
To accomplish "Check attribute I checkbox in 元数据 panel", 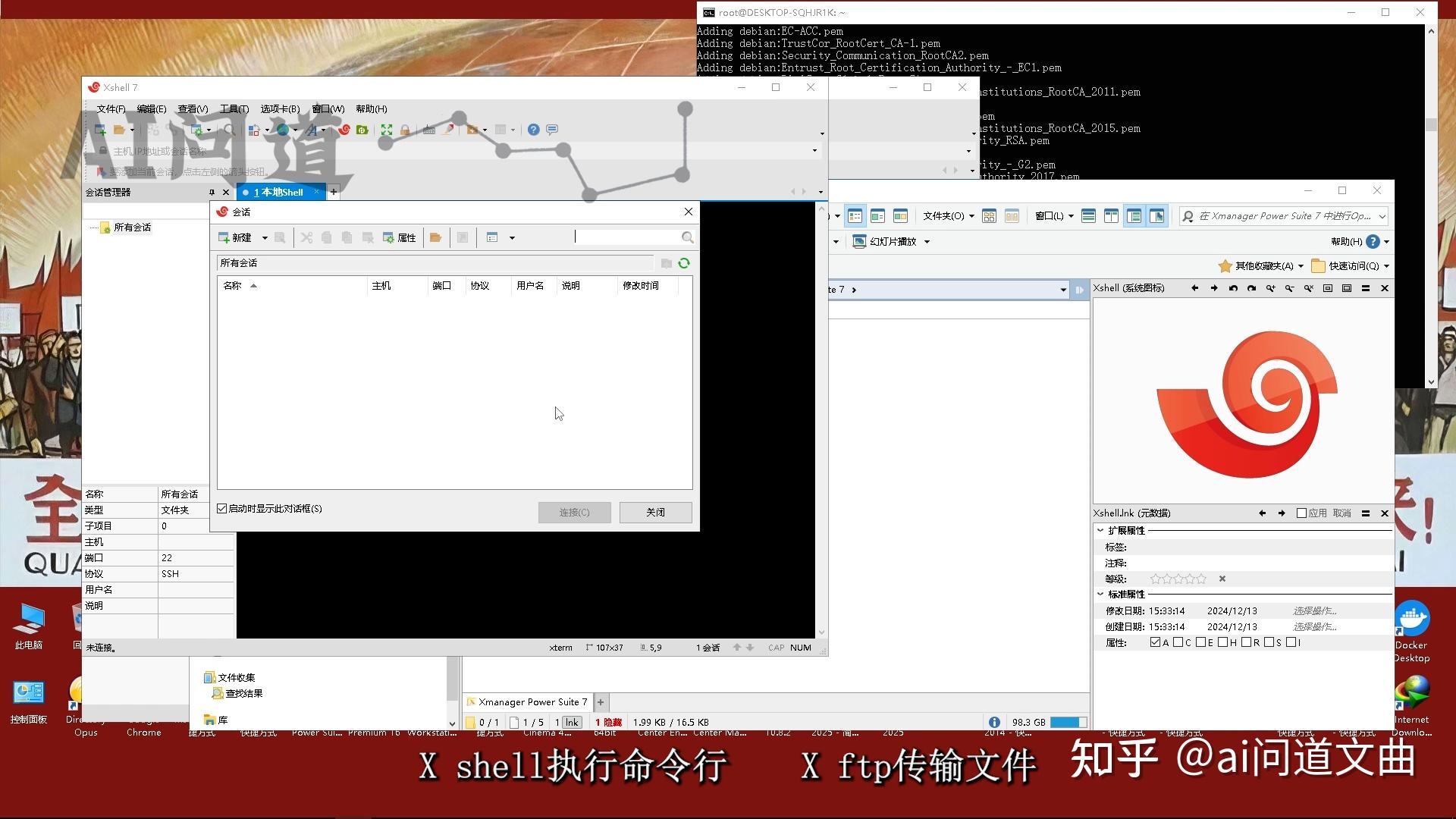I will pos(1291,642).
